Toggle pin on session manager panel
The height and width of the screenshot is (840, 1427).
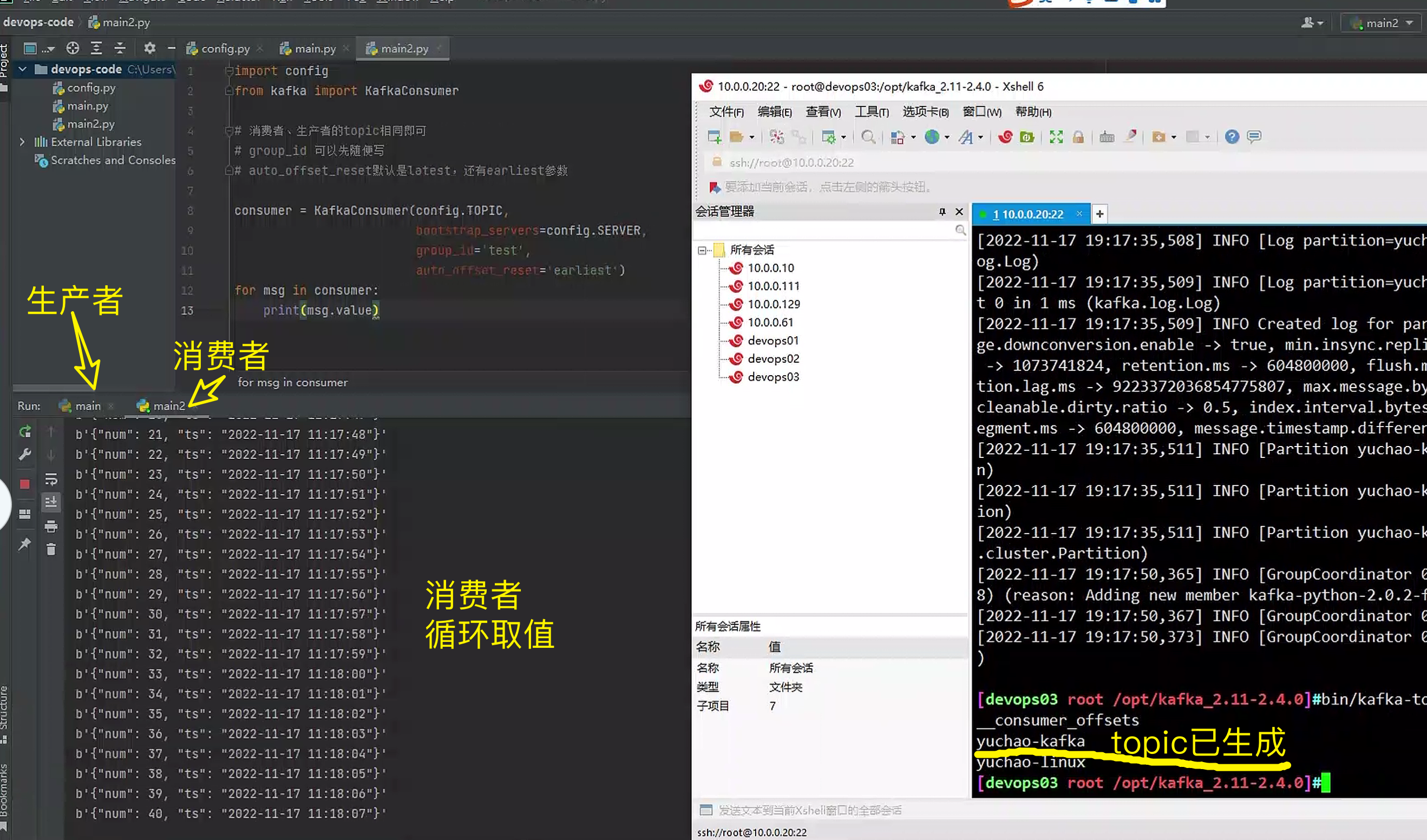[x=942, y=212]
